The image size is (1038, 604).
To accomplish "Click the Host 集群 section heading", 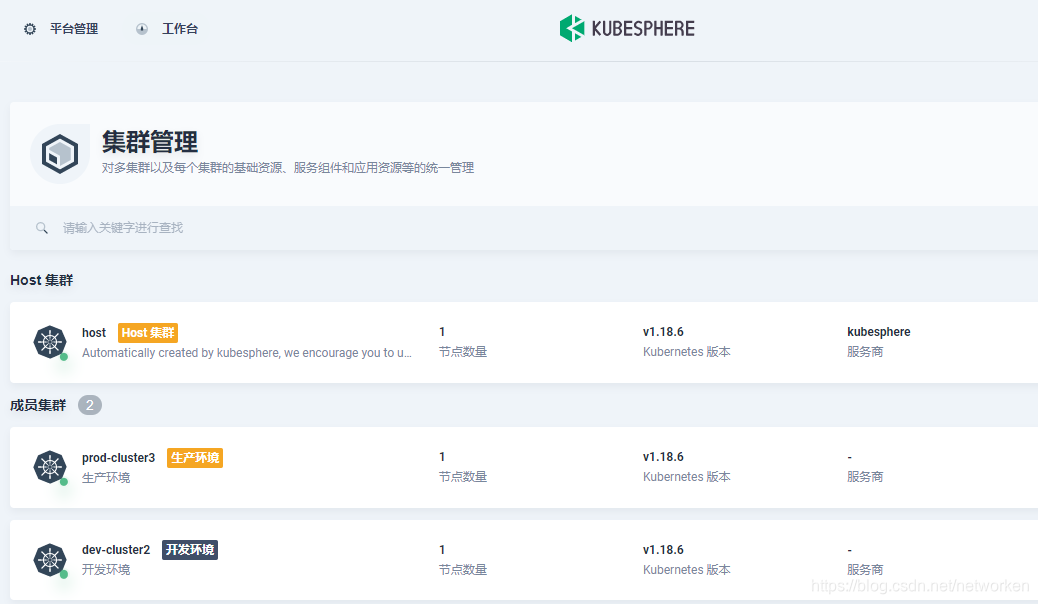I will pyautogui.click(x=42, y=280).
